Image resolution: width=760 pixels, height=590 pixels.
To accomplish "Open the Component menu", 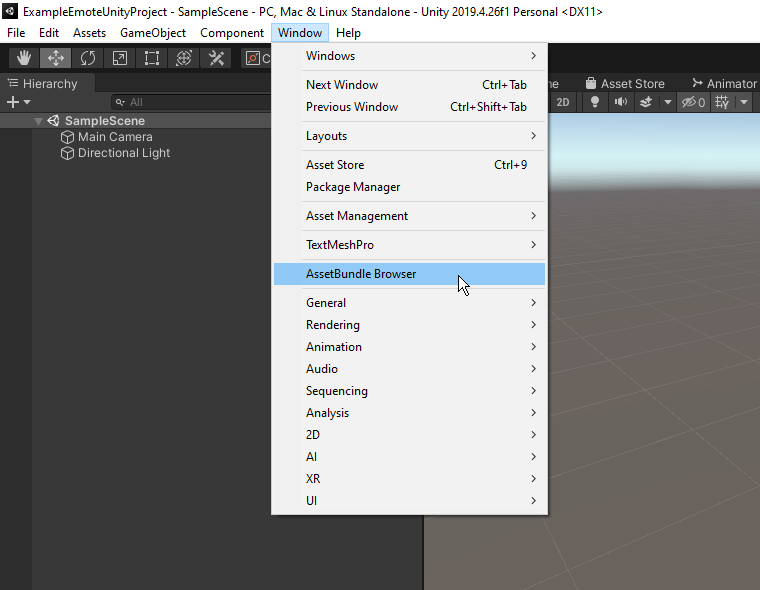I will coord(232,33).
